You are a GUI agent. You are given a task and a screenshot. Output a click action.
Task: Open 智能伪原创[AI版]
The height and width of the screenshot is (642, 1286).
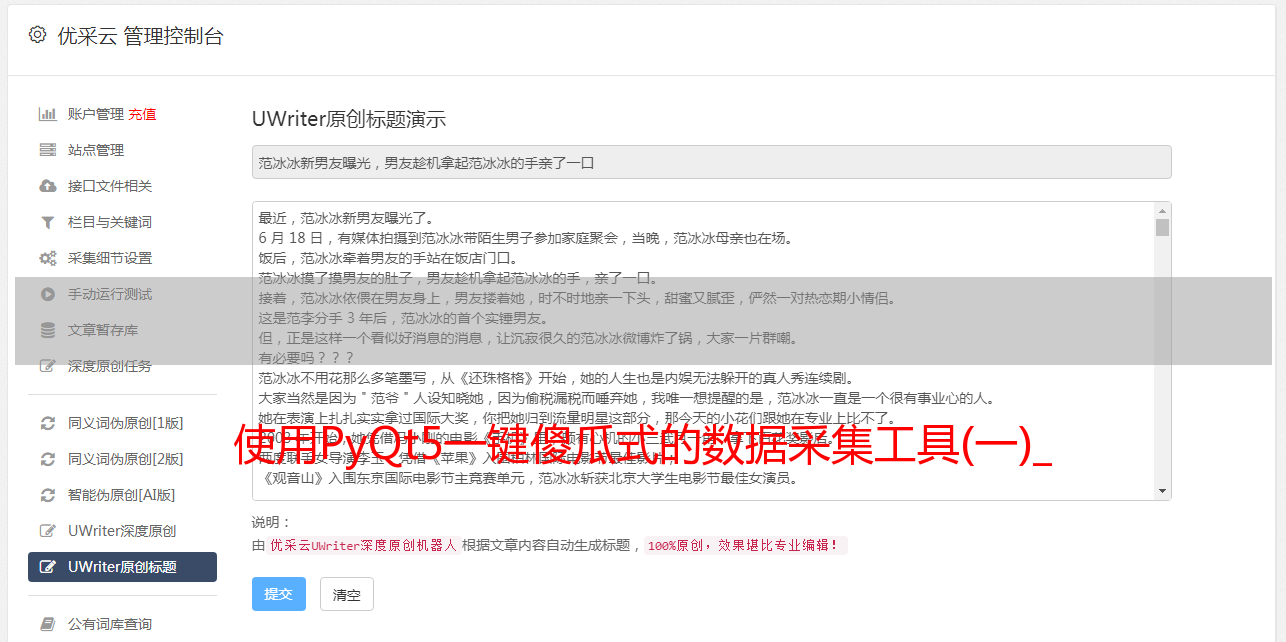click(x=122, y=495)
